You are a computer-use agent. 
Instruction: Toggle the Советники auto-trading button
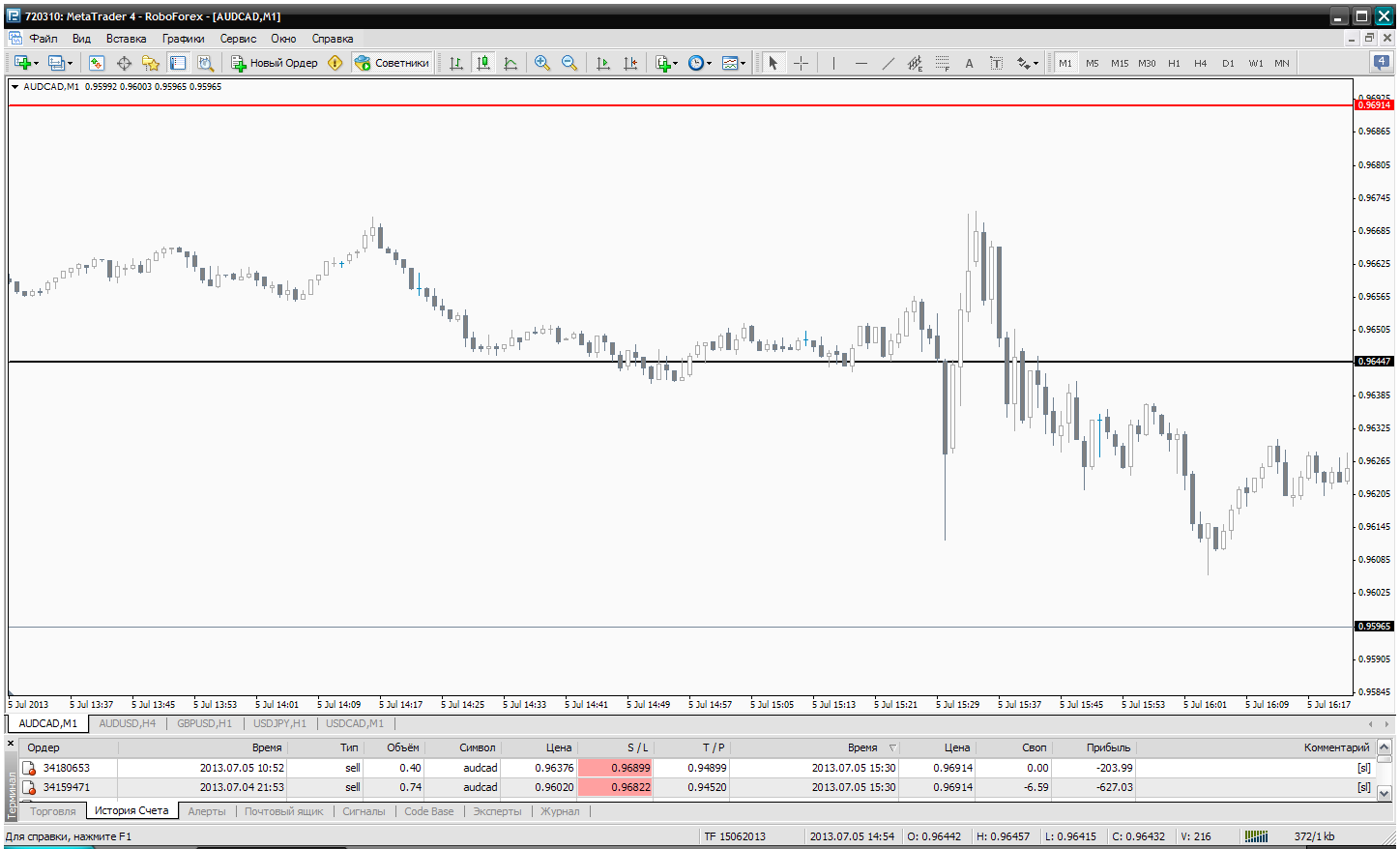coord(392,63)
